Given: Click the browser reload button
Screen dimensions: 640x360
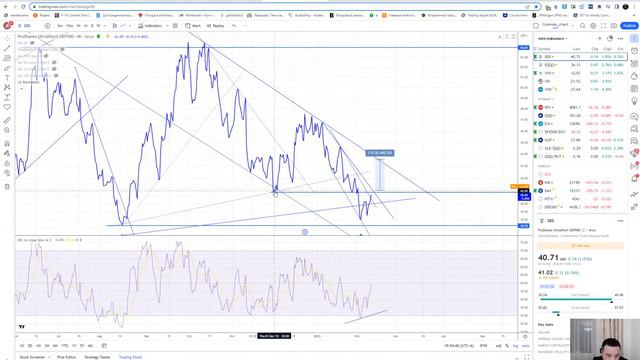Looking at the screenshot, I should [x=23, y=7].
